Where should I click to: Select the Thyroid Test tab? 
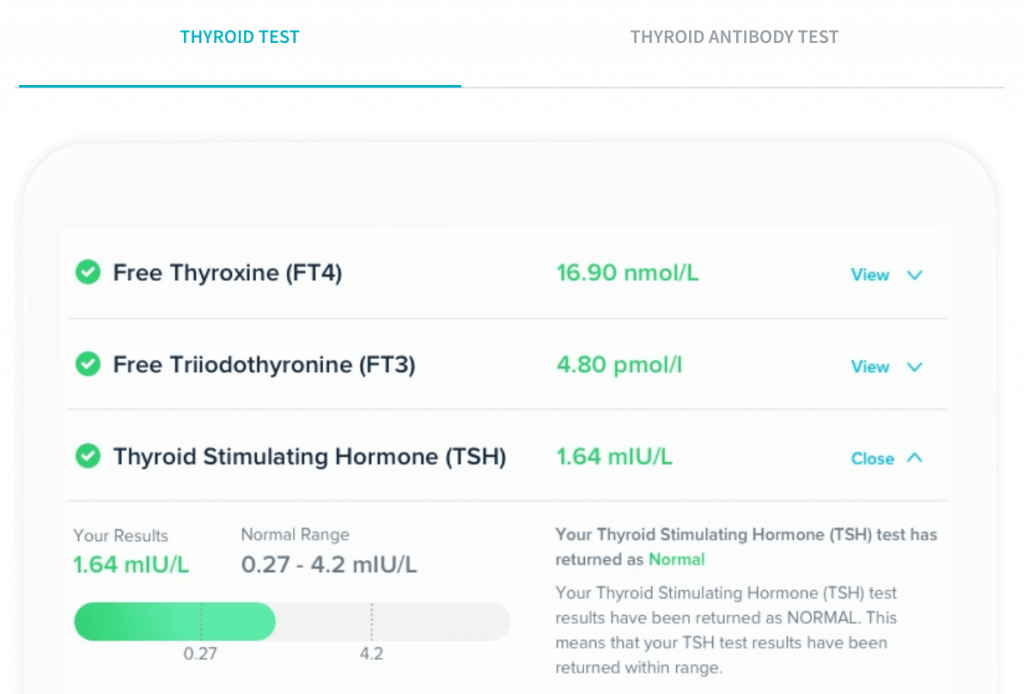tap(240, 37)
